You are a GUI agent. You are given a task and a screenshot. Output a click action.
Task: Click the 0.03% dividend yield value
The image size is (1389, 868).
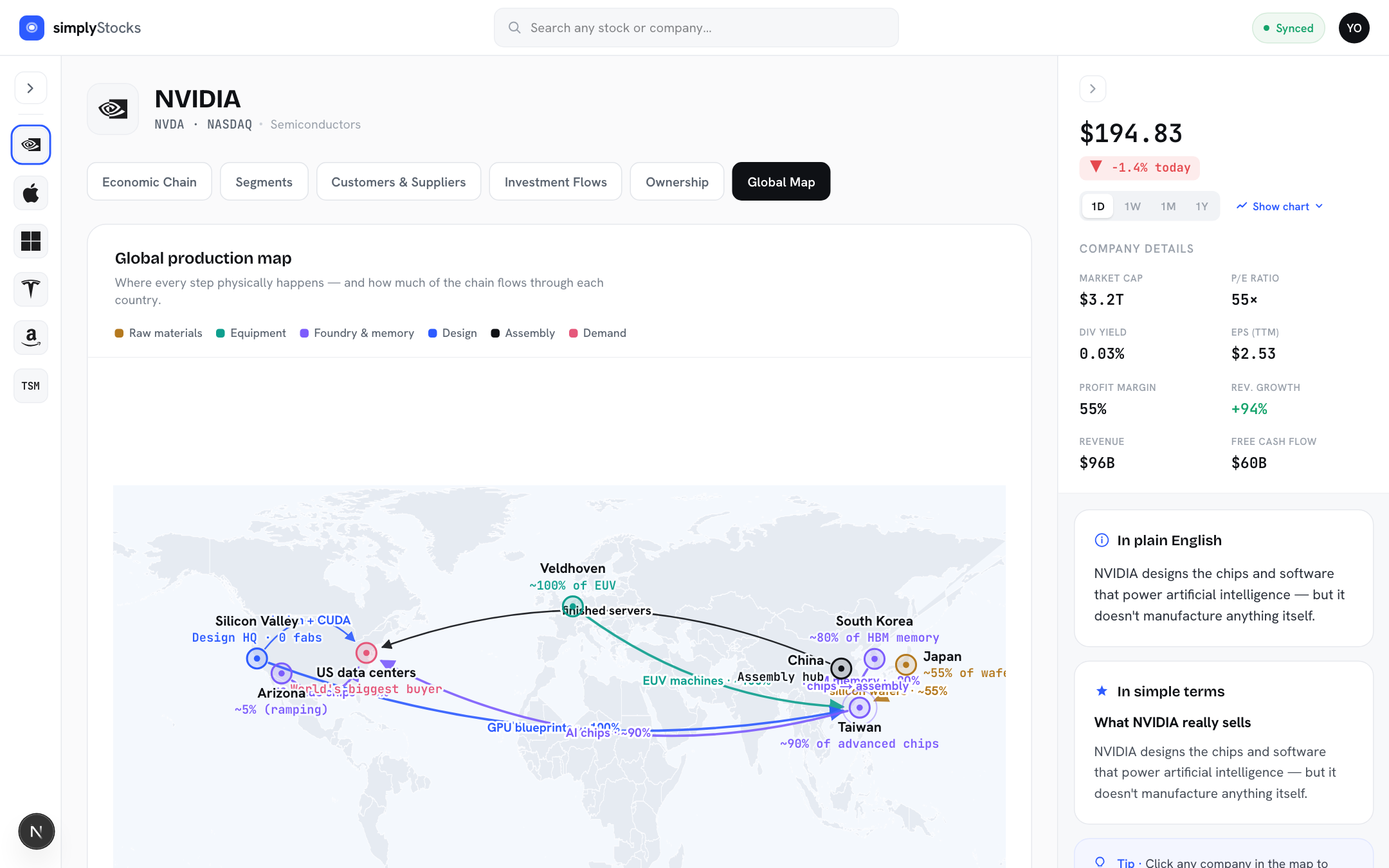[1102, 354]
